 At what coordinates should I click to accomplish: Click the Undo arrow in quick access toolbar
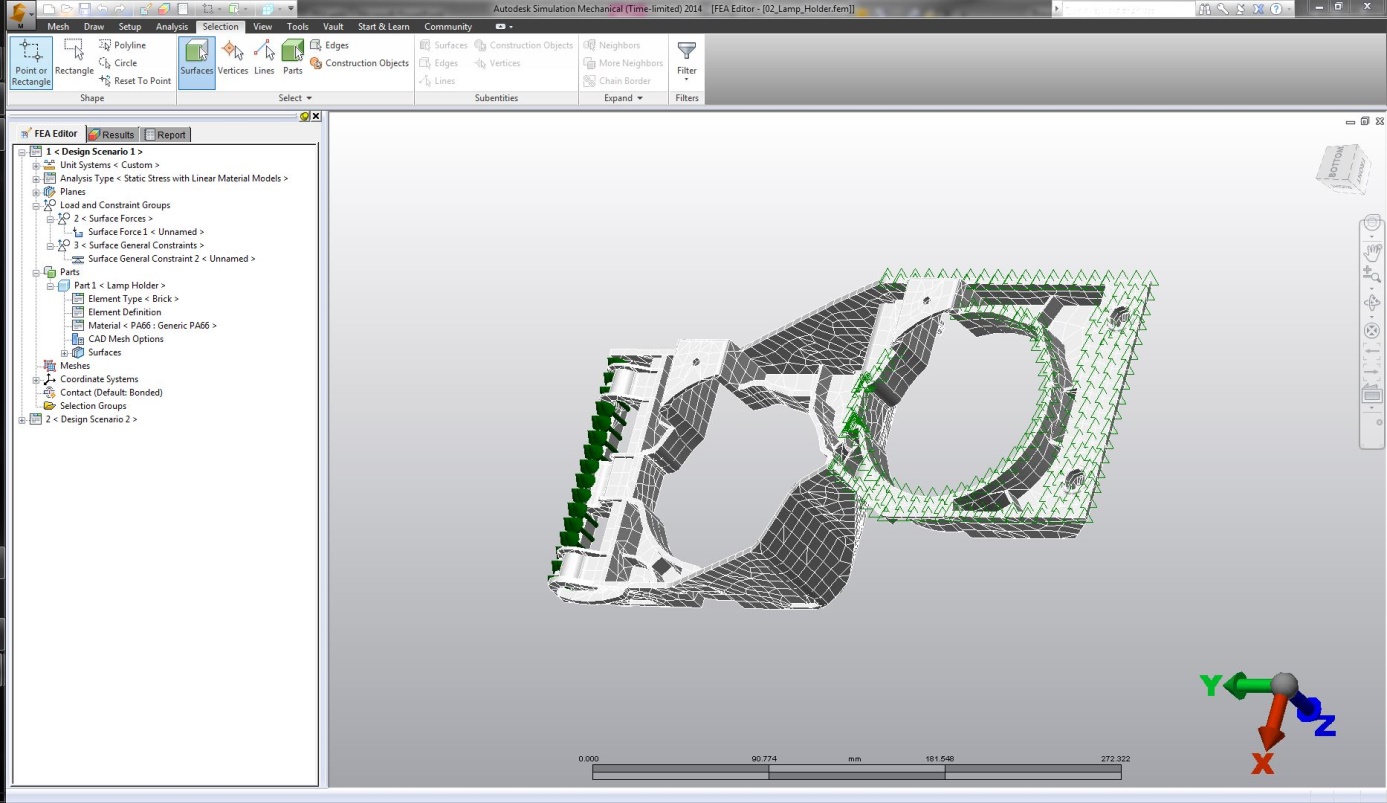[102, 9]
